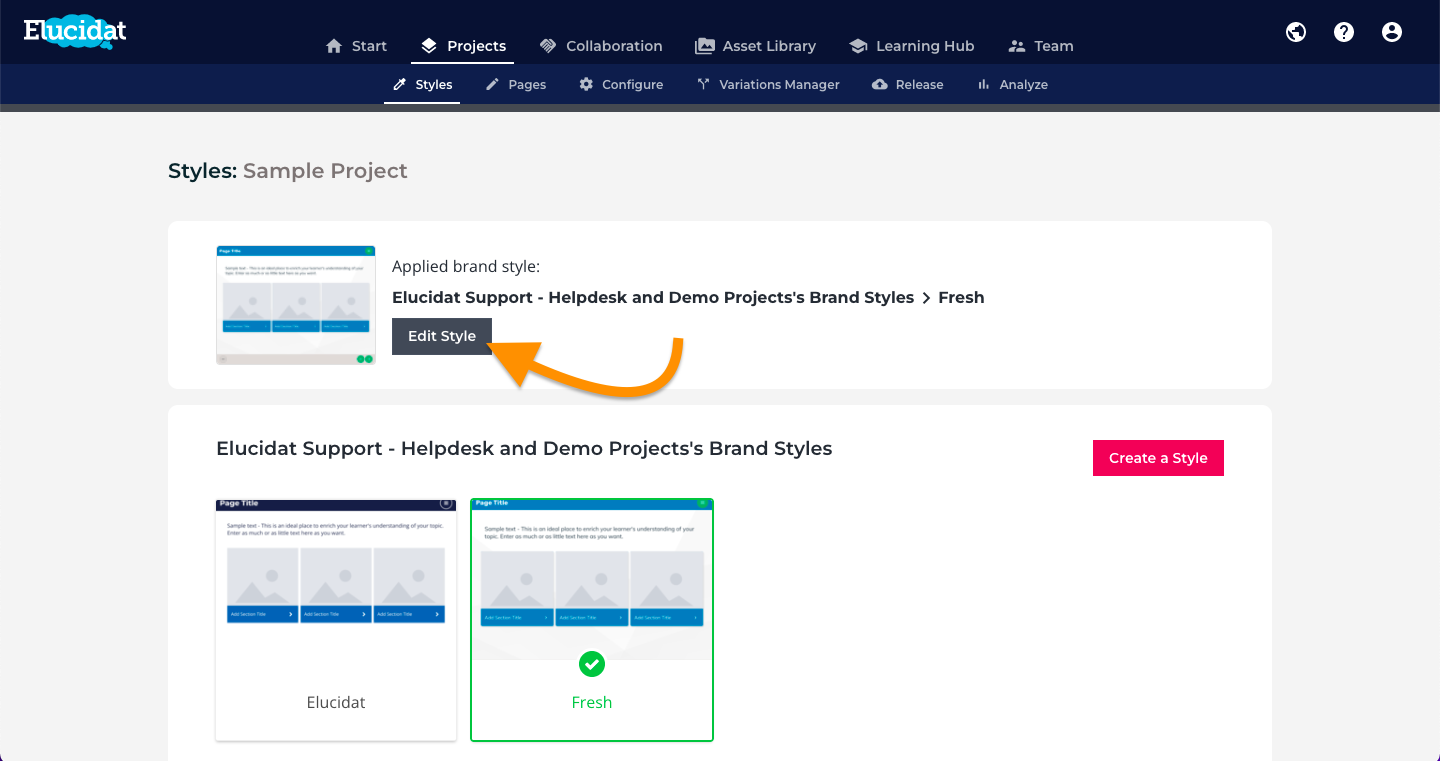Click the Create a Style button

[x=1158, y=458]
